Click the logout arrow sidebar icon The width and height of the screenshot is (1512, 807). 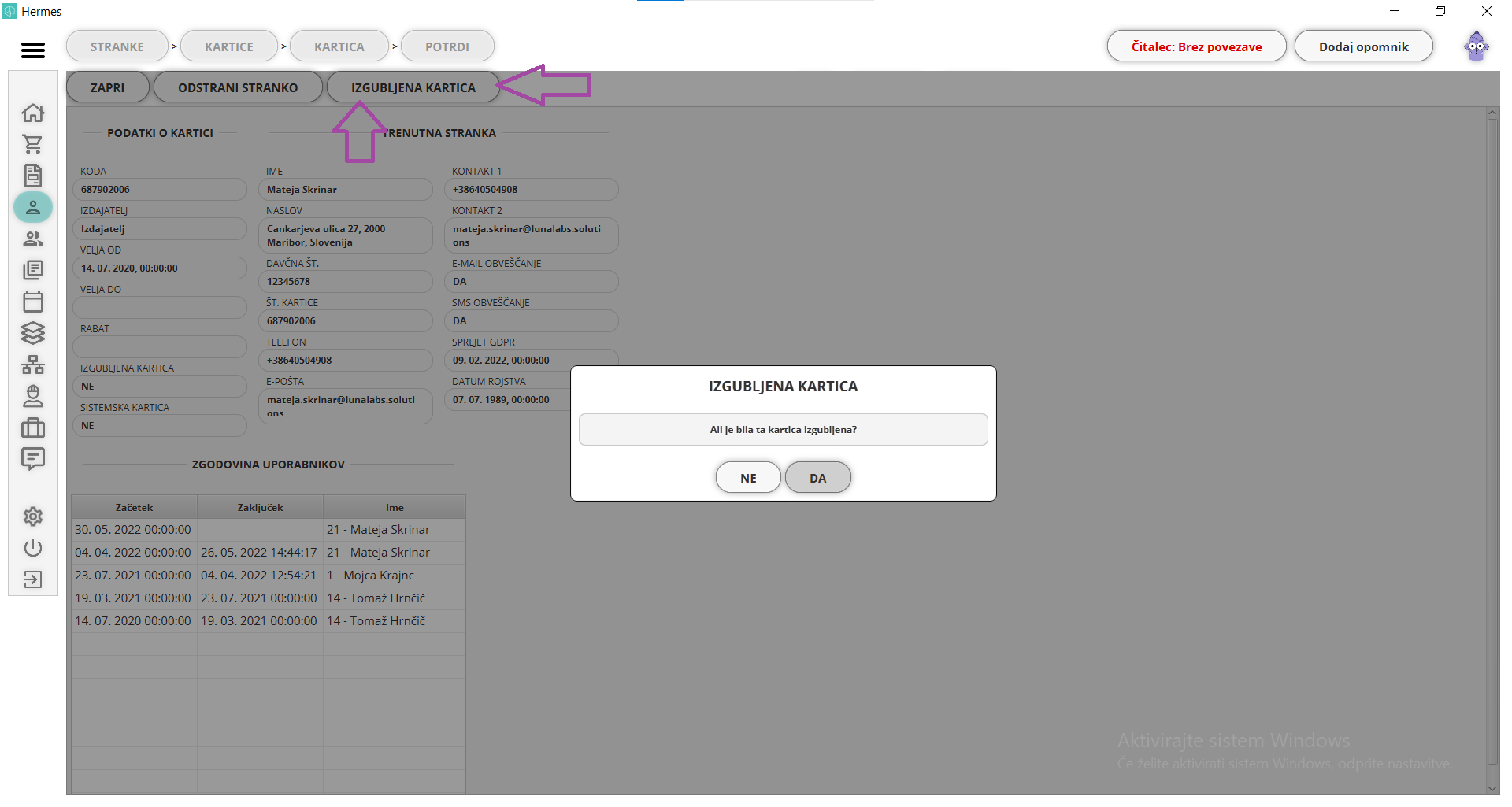(33, 579)
